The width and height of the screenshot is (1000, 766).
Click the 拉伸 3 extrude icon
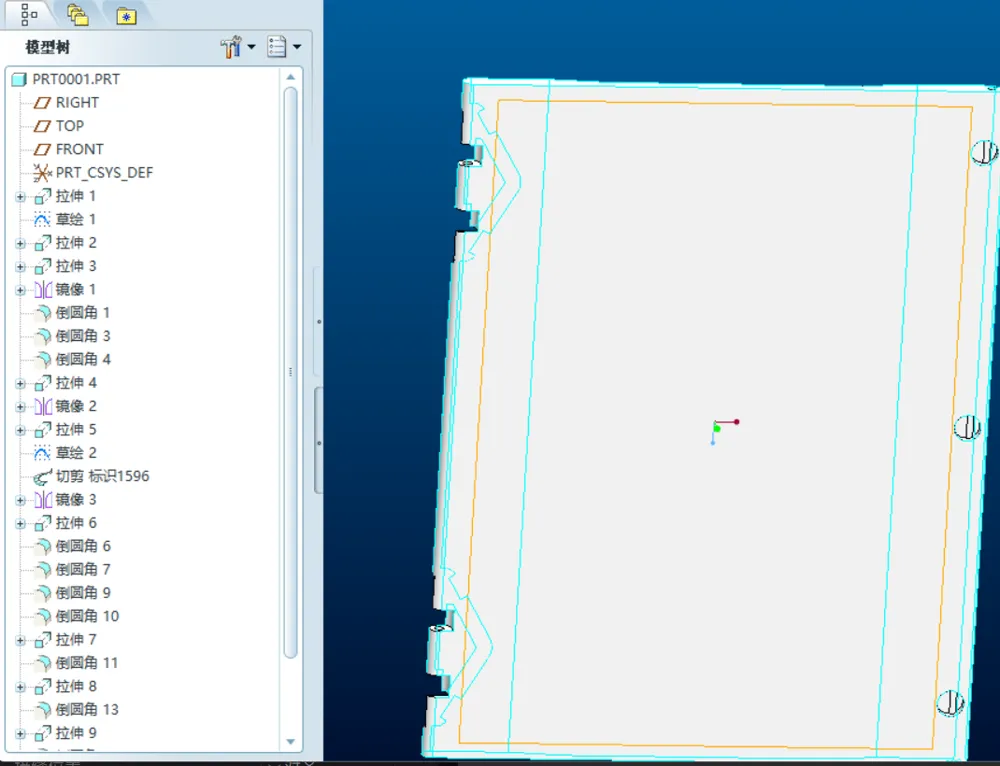43,266
